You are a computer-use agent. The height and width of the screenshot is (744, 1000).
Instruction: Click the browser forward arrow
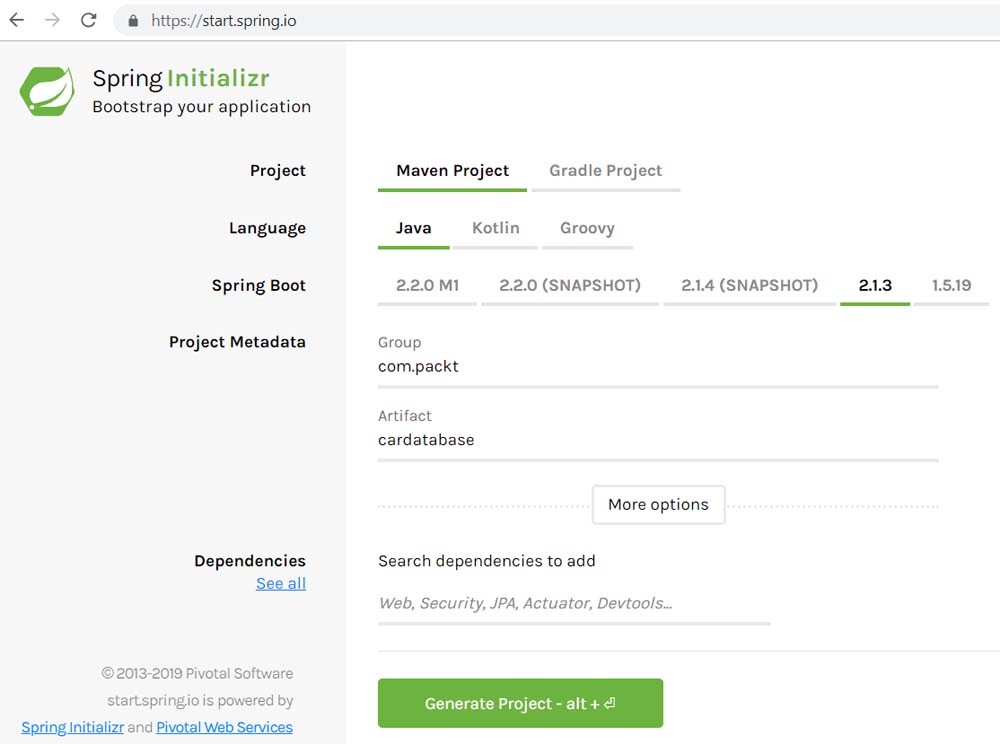(53, 20)
